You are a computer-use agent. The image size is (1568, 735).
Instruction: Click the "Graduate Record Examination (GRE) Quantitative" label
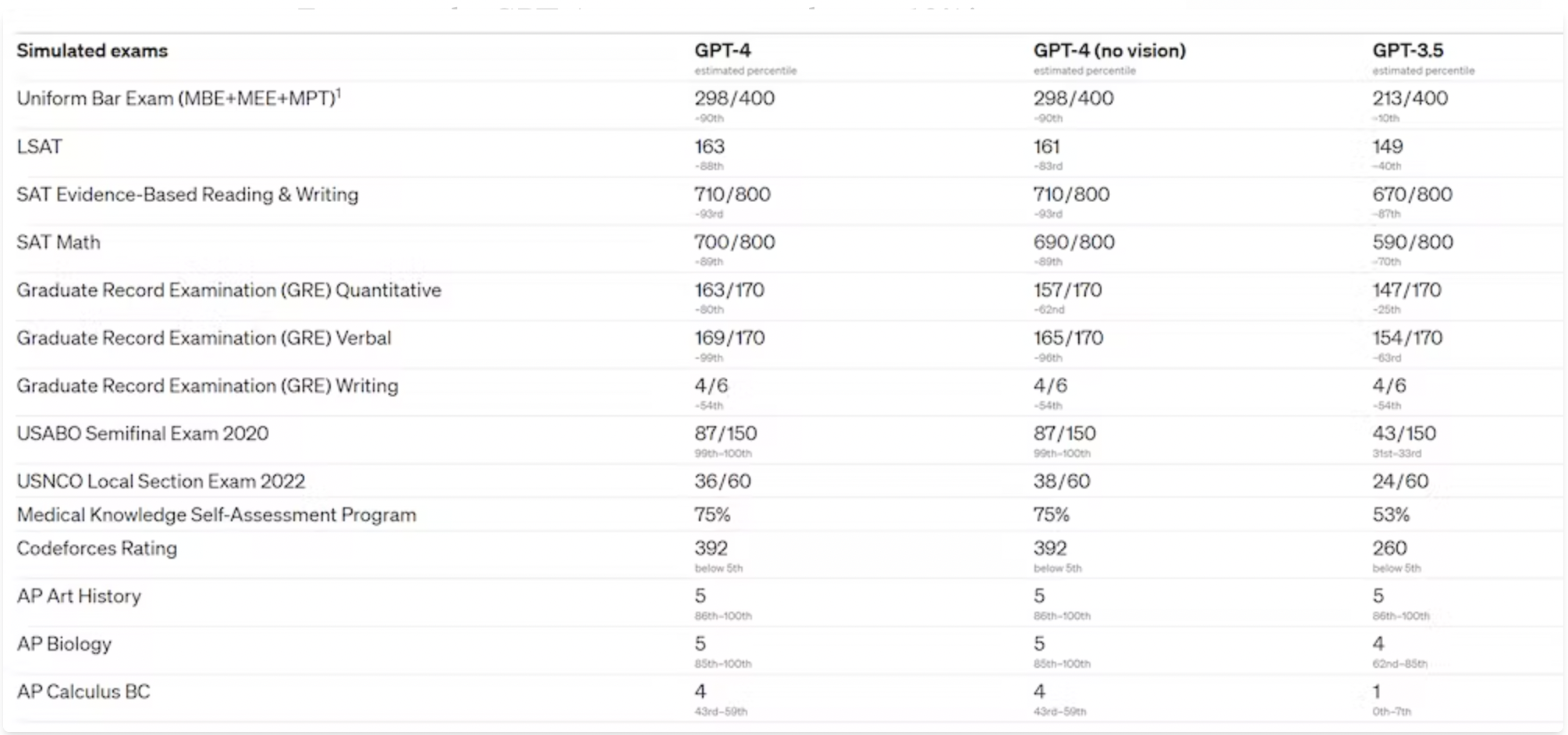pos(229,290)
